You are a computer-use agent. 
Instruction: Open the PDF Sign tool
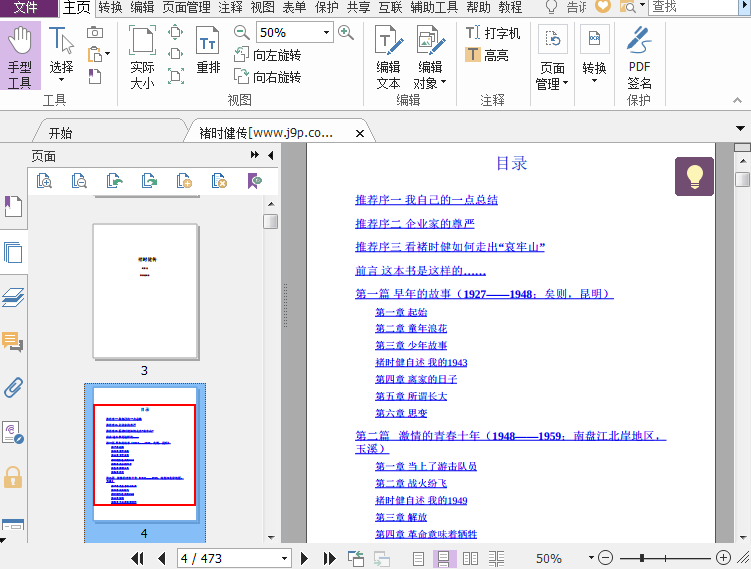639,57
